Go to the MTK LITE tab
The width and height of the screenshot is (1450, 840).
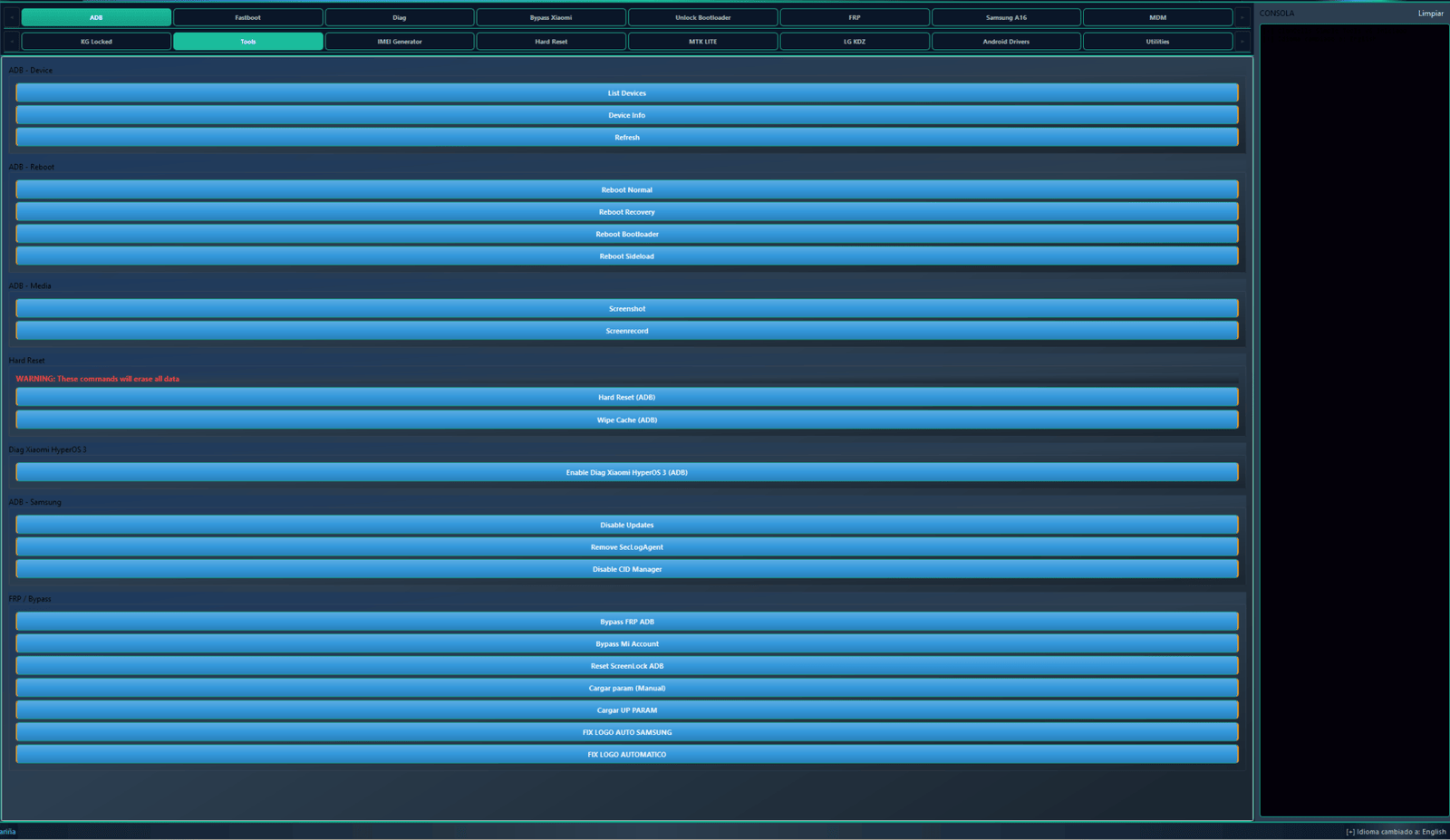(x=702, y=42)
